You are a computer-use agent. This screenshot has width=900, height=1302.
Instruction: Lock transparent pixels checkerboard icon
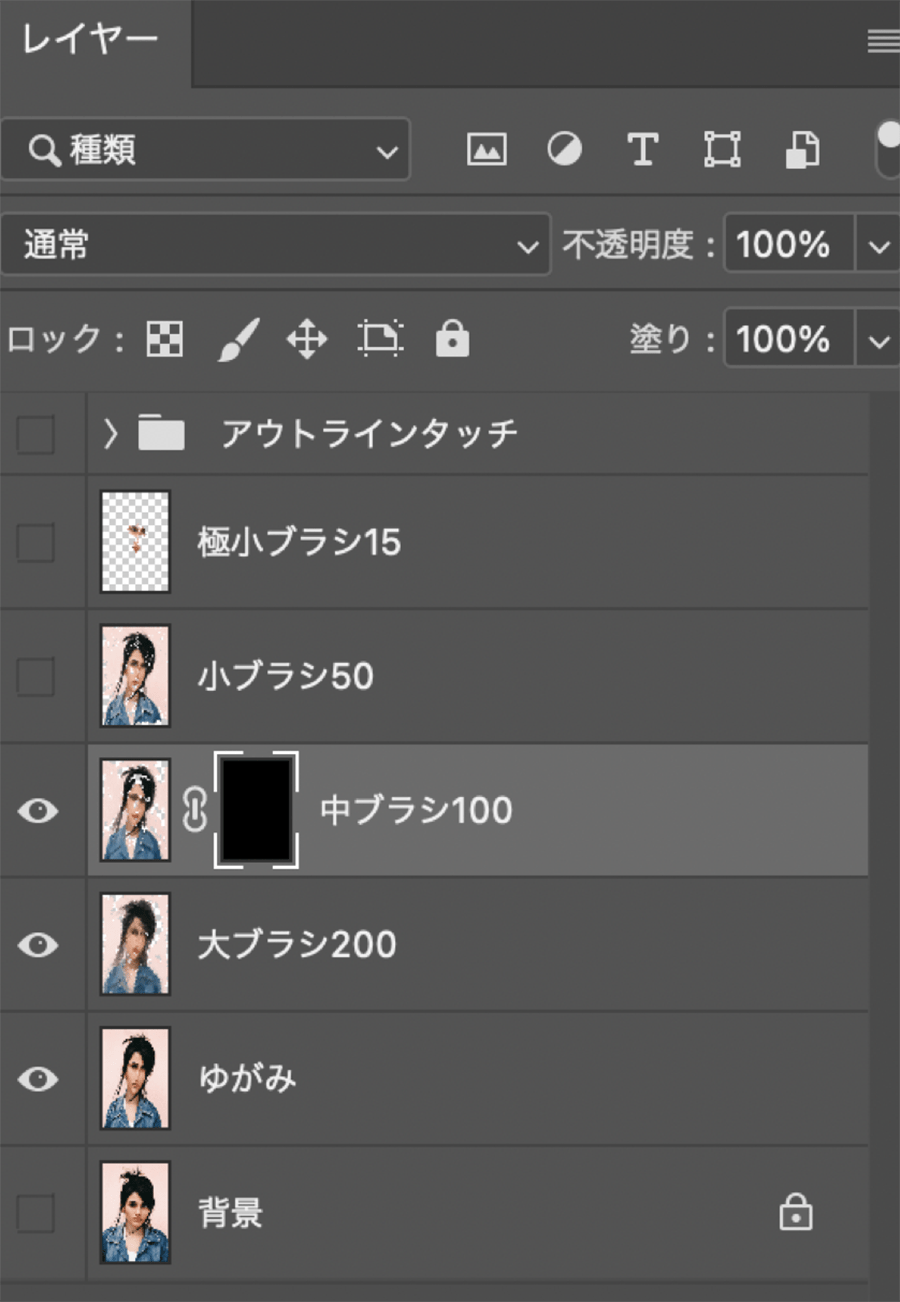[x=165, y=341]
